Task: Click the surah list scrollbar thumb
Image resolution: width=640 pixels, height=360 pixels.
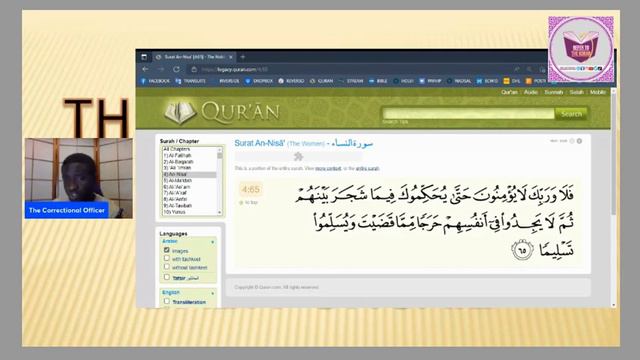Action: pyautogui.click(x=220, y=155)
